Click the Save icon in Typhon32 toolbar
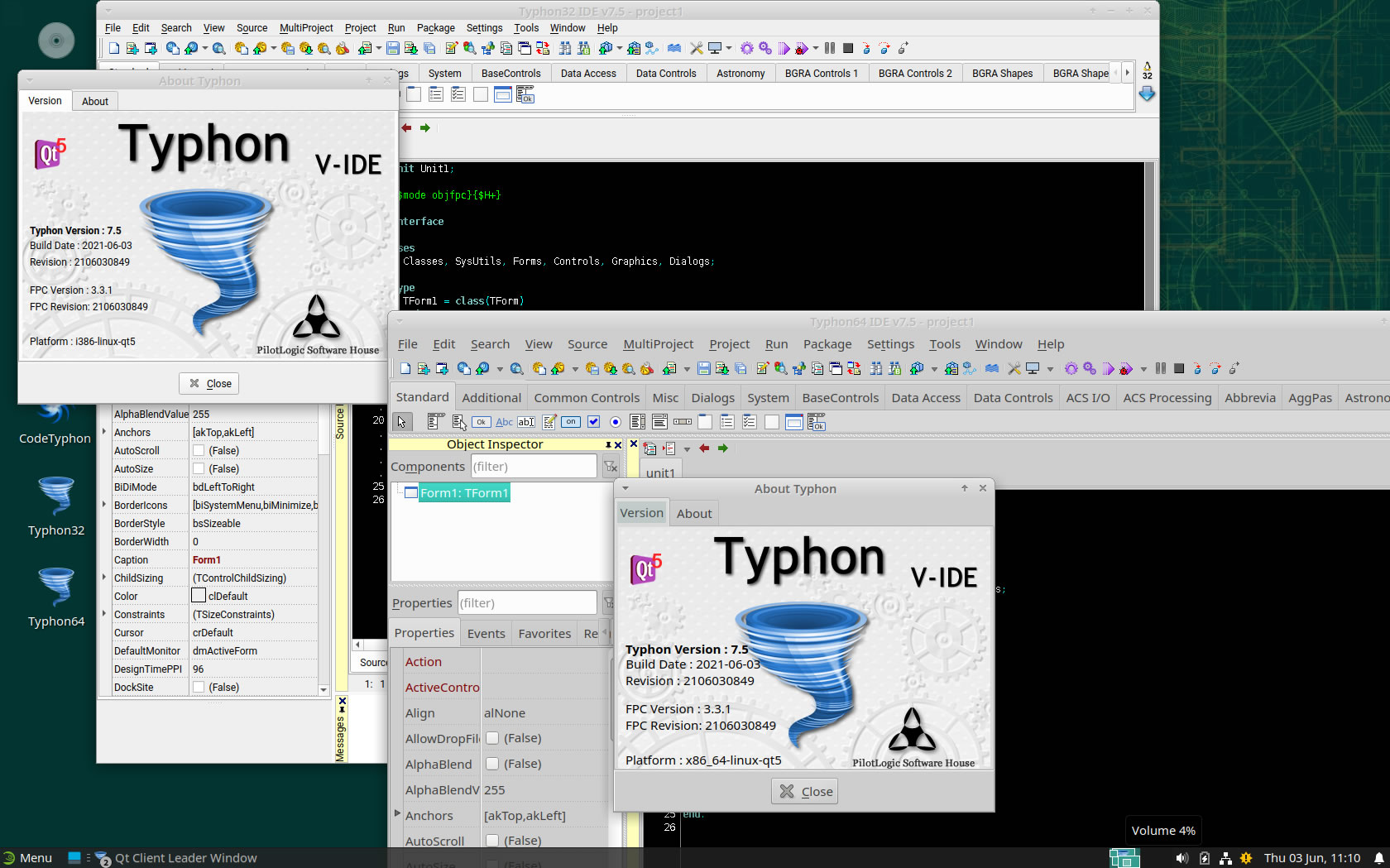 click(393, 49)
